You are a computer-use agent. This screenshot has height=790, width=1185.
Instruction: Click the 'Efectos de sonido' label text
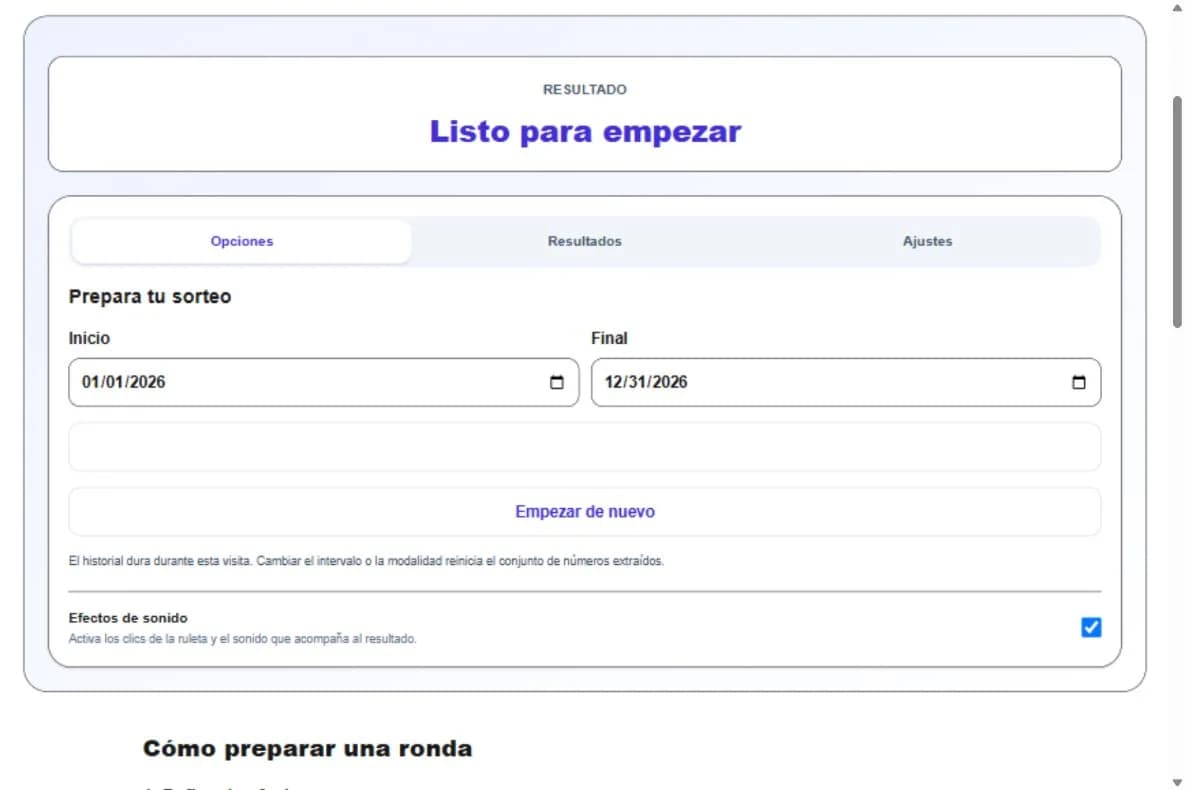tap(128, 618)
